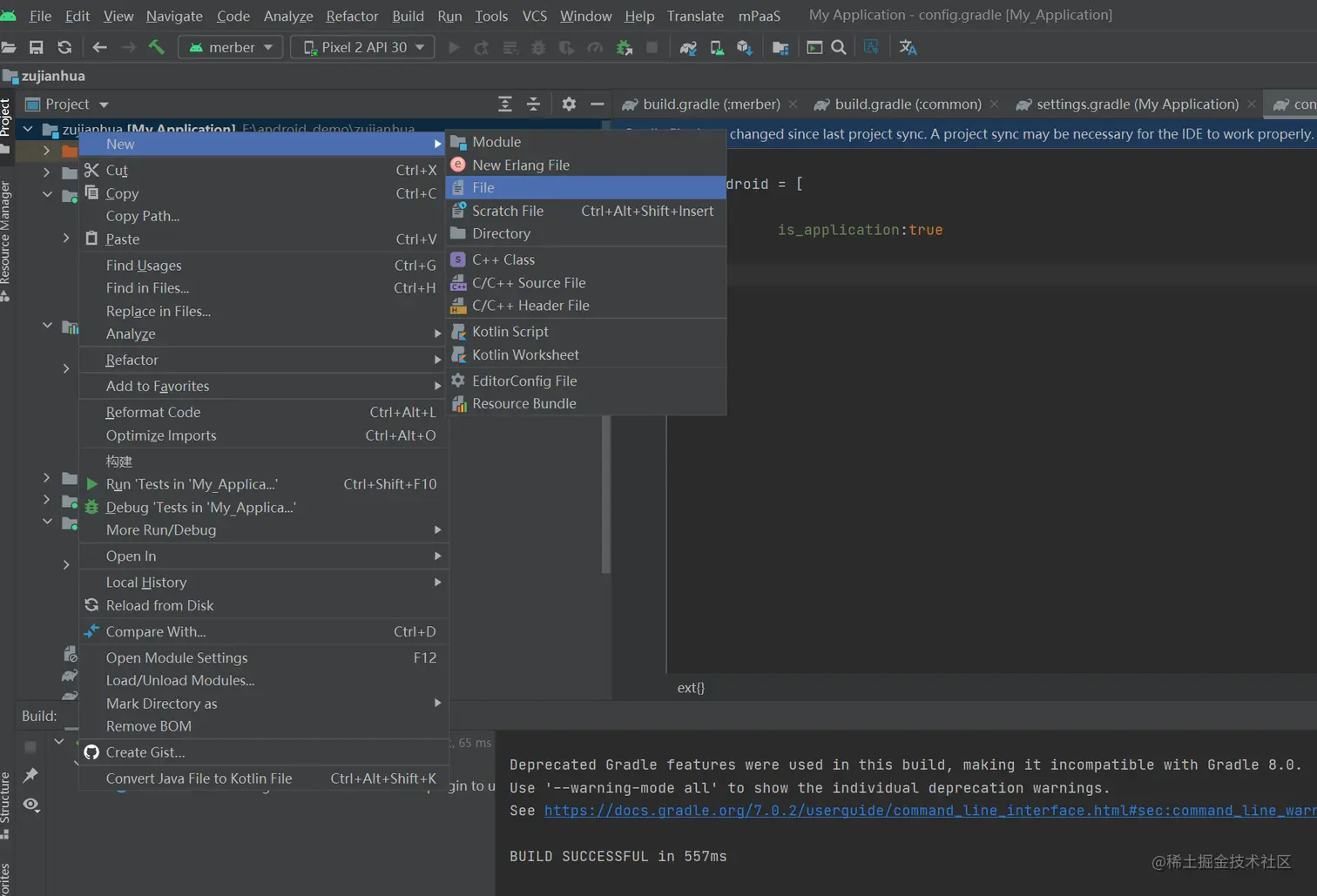
Task: Open the merber run configuration dropdown
Action: pyautogui.click(x=231, y=47)
